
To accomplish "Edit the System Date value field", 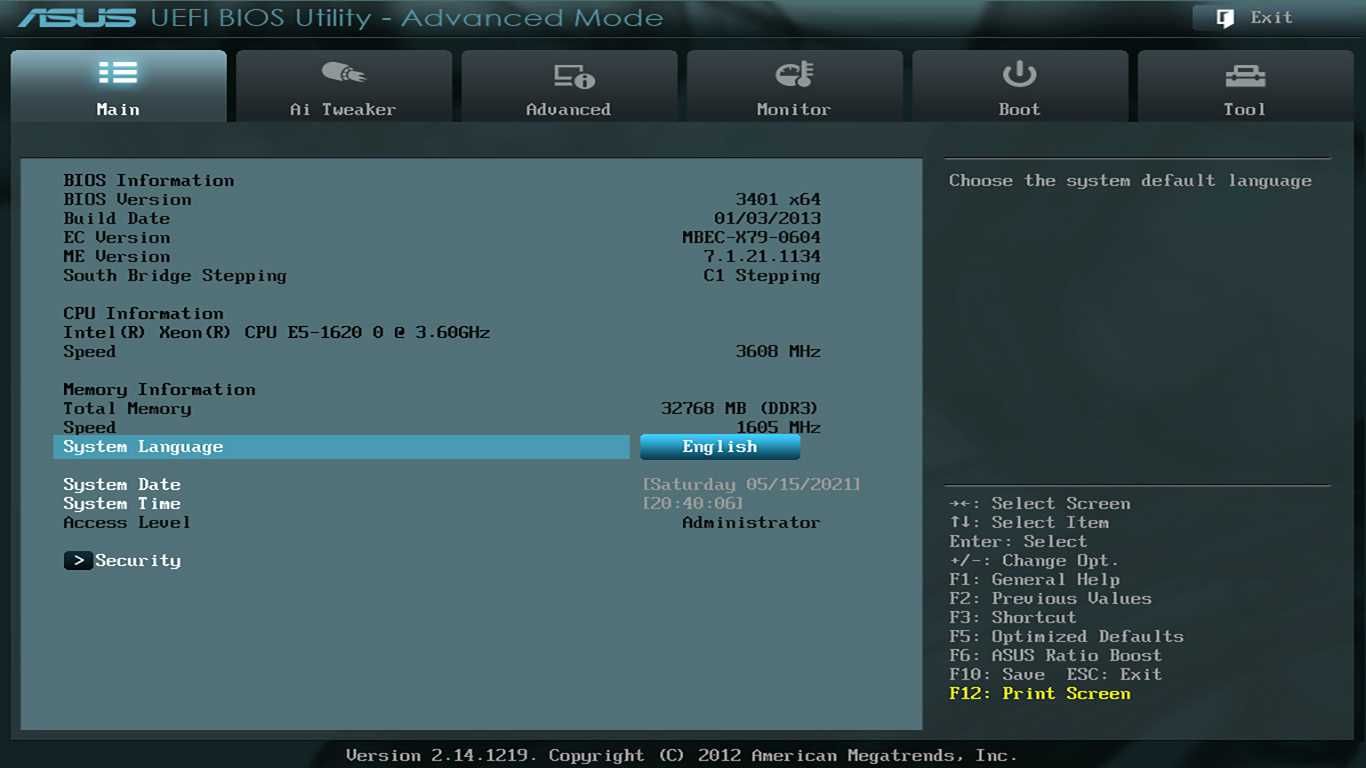I will (751, 485).
